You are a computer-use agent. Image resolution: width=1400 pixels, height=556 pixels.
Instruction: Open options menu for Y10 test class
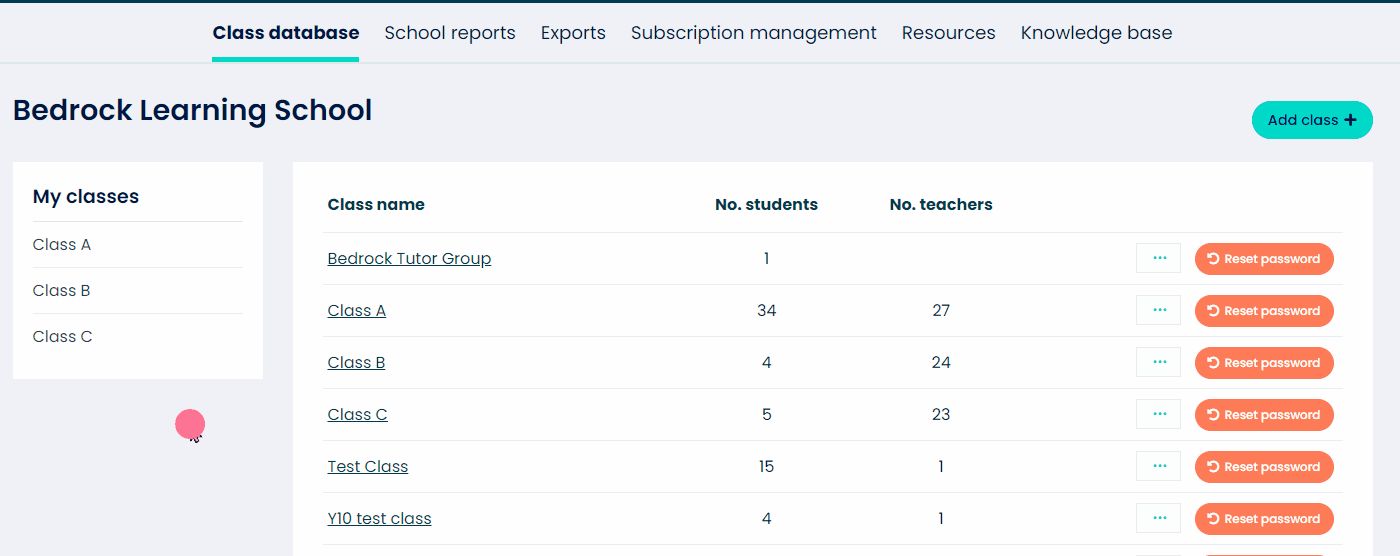1158,518
